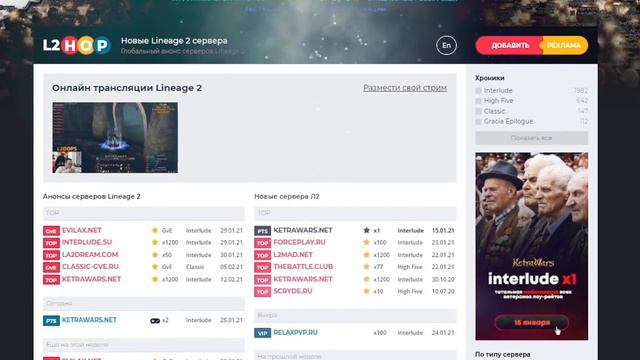Open SCRYDE.RU server link

(x=293, y=291)
